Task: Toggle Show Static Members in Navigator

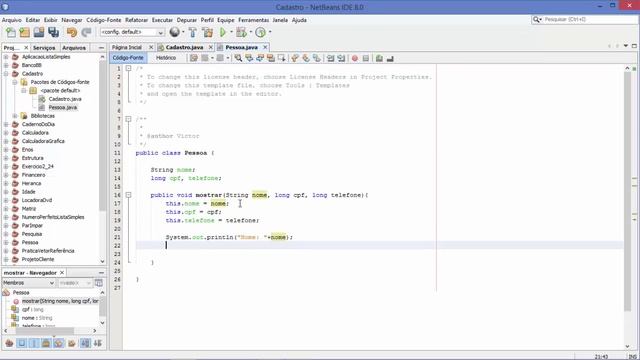Action: [34, 343]
